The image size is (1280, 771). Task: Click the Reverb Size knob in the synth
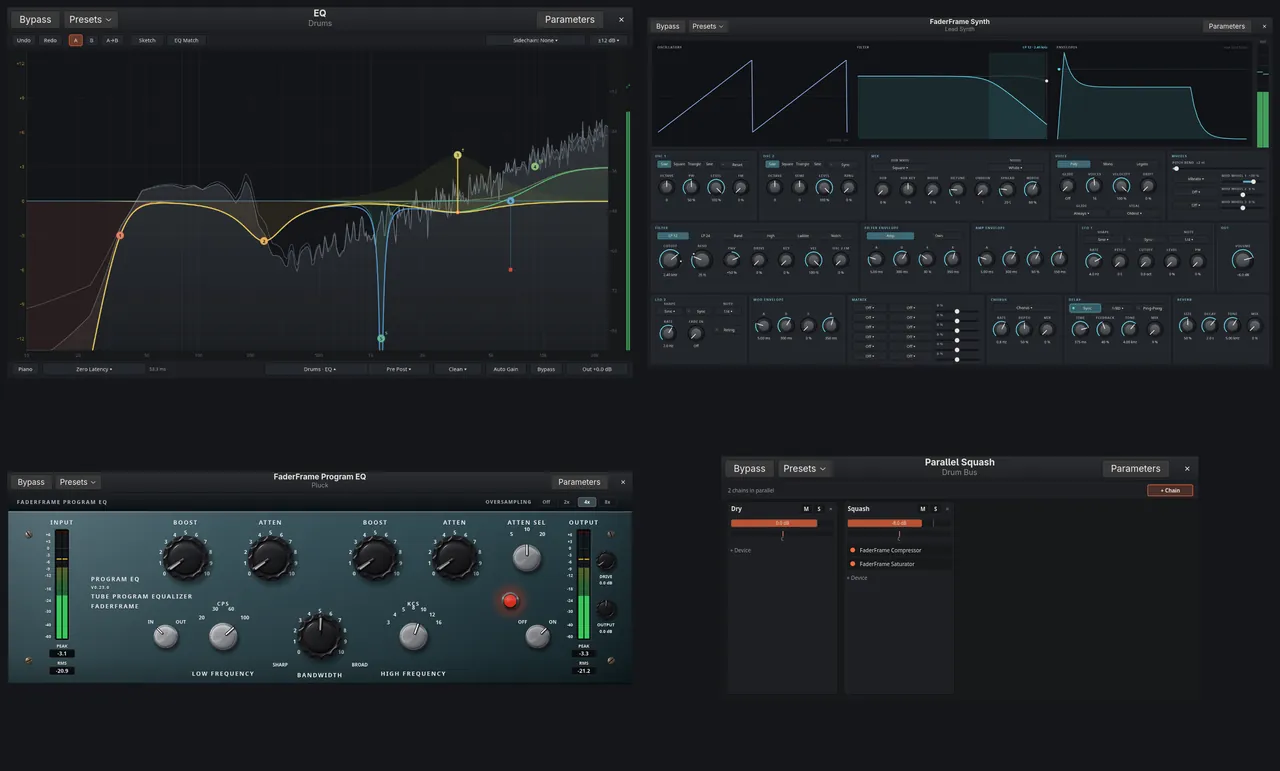pyautogui.click(x=1186, y=325)
